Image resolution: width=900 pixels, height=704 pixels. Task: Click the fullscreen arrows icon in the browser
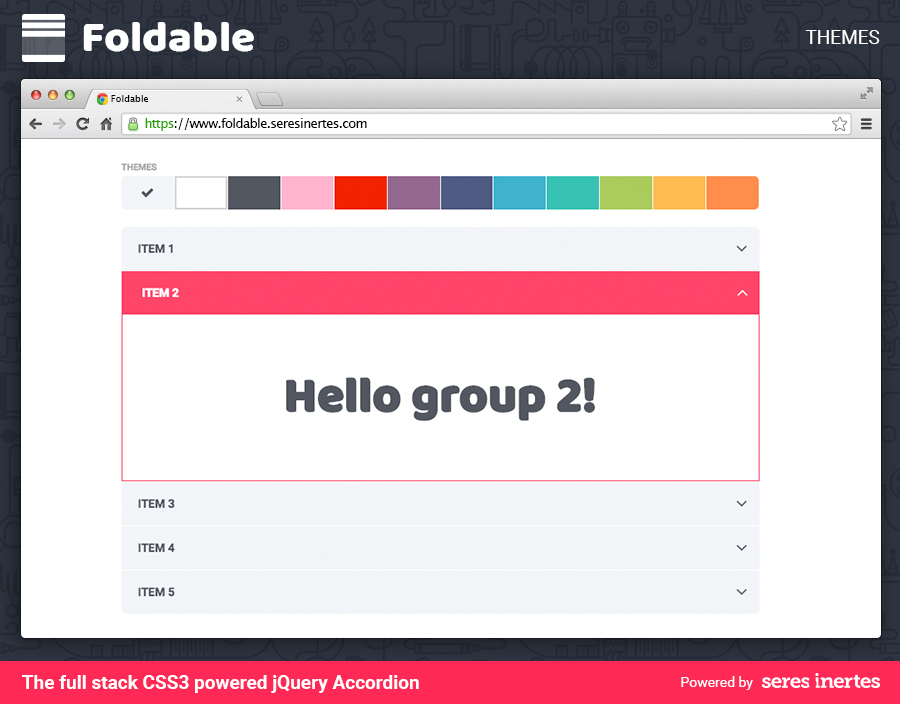[866, 94]
